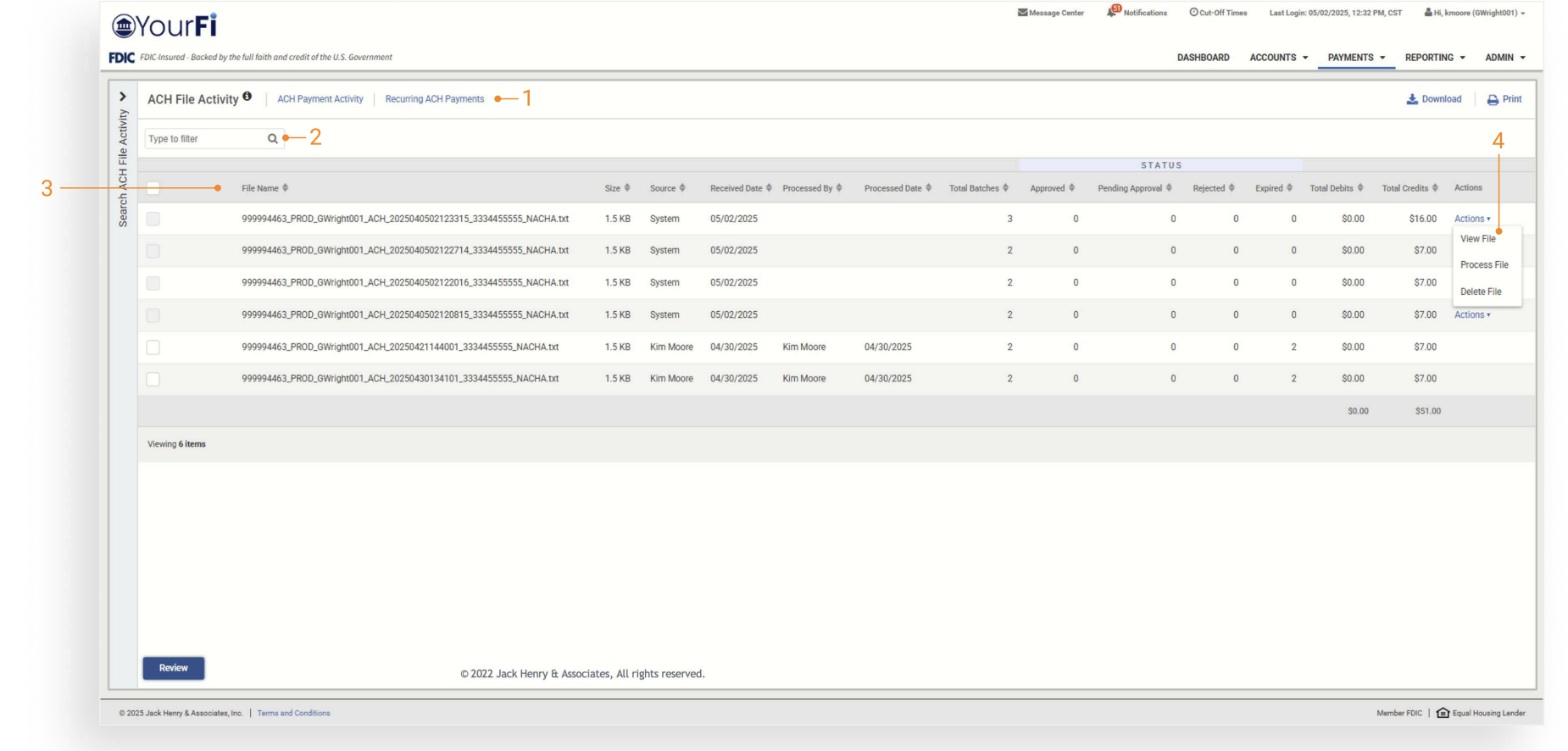Click the ACH File Activity info icon
Viewport: 1568px width, 751px height.
coord(247,97)
